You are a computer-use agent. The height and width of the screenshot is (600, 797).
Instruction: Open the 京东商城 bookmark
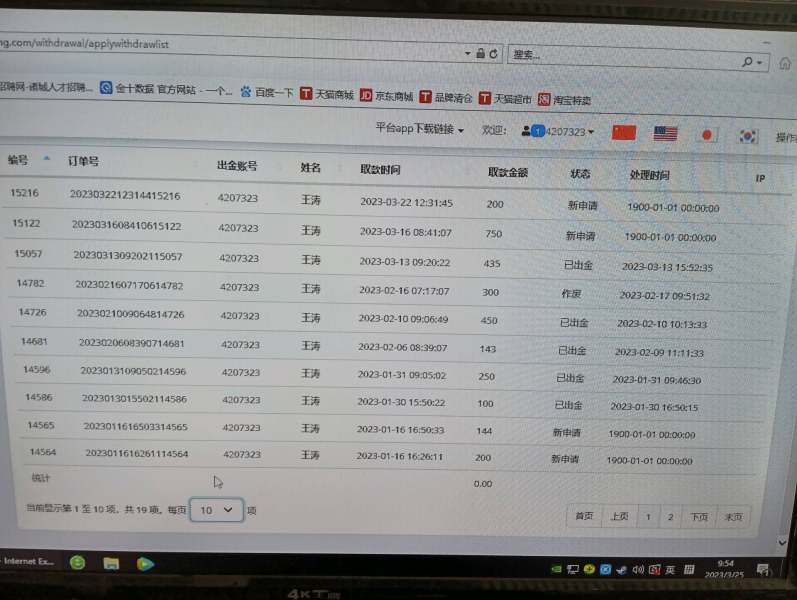(386, 96)
